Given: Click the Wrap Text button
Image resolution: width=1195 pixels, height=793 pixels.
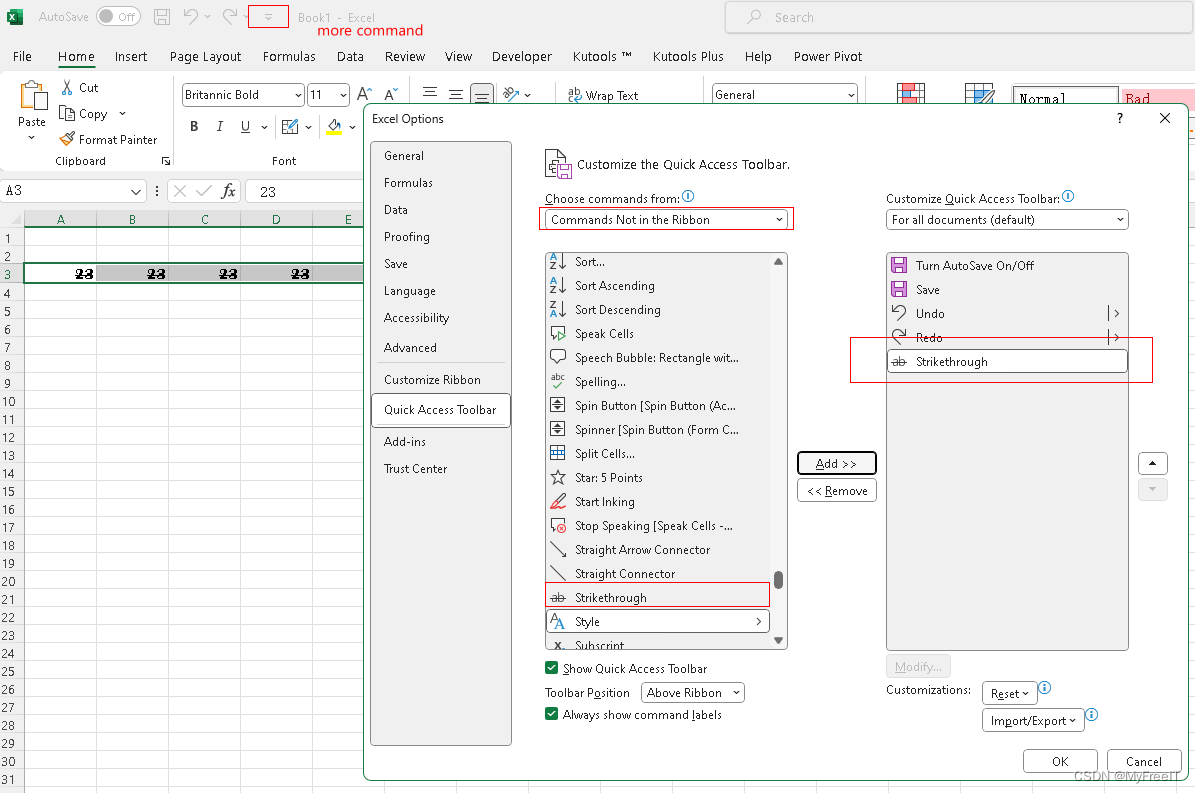Looking at the screenshot, I should tap(603, 95).
